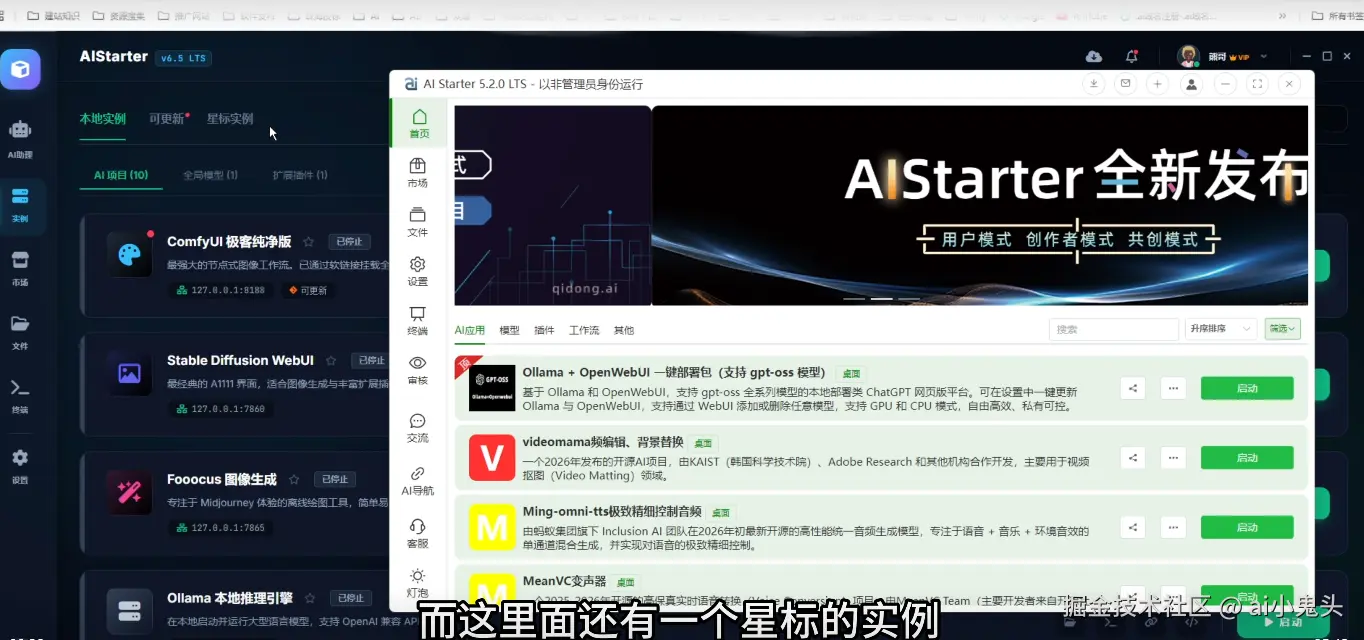
Task: Launch Ming-omni-tts with its 启动 button
Action: [1247, 527]
